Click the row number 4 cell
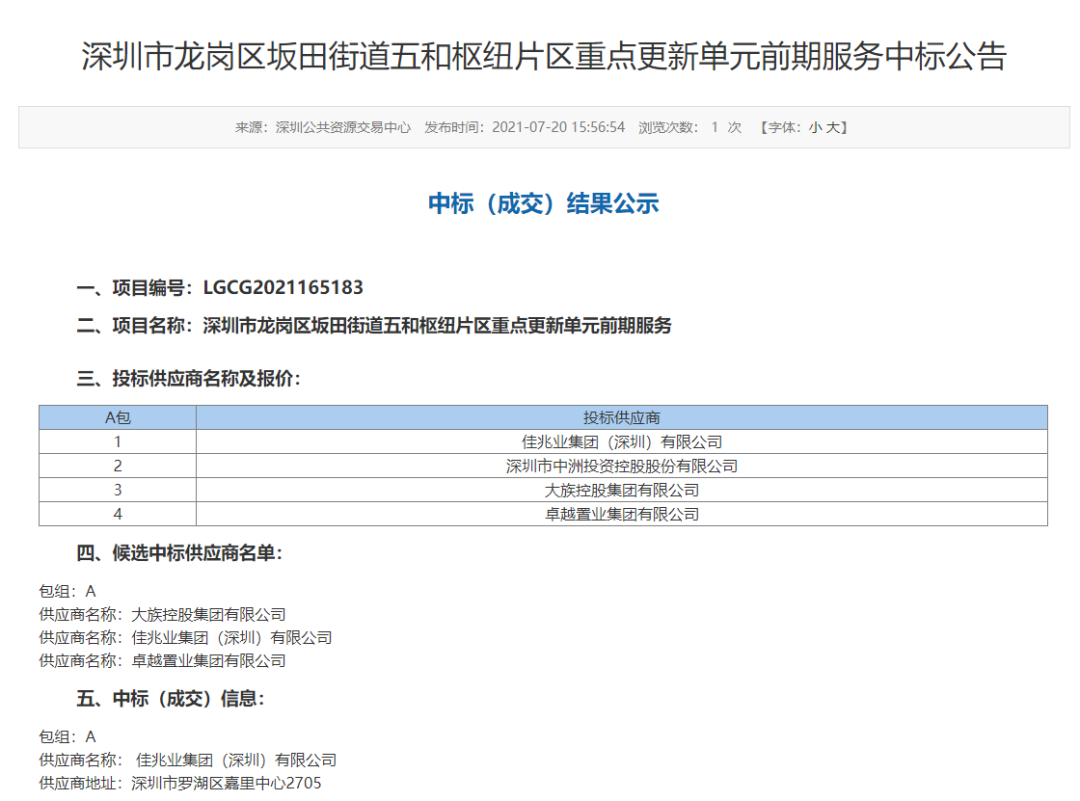This screenshot has width=1080, height=801. pyautogui.click(x=118, y=514)
